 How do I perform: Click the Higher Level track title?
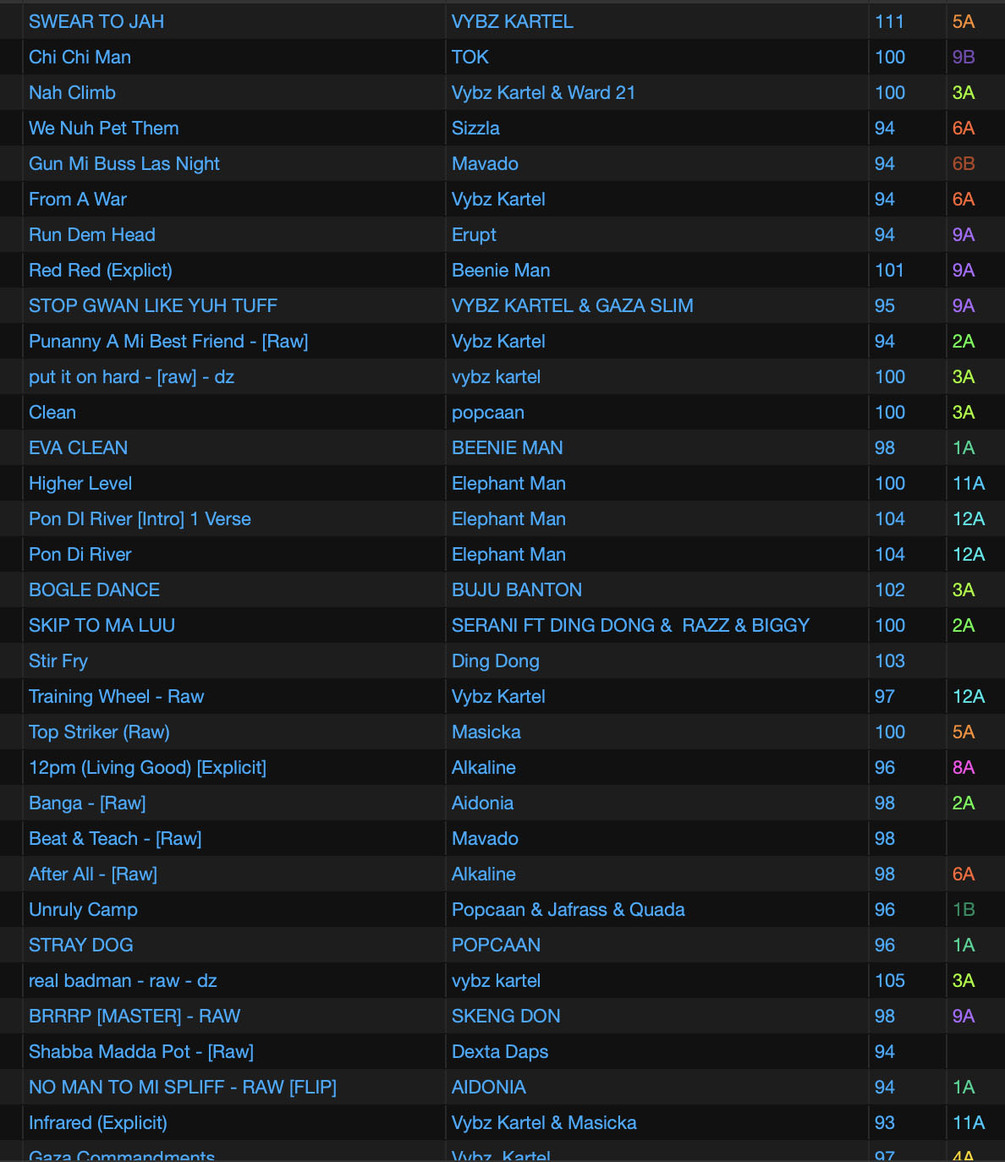point(80,483)
